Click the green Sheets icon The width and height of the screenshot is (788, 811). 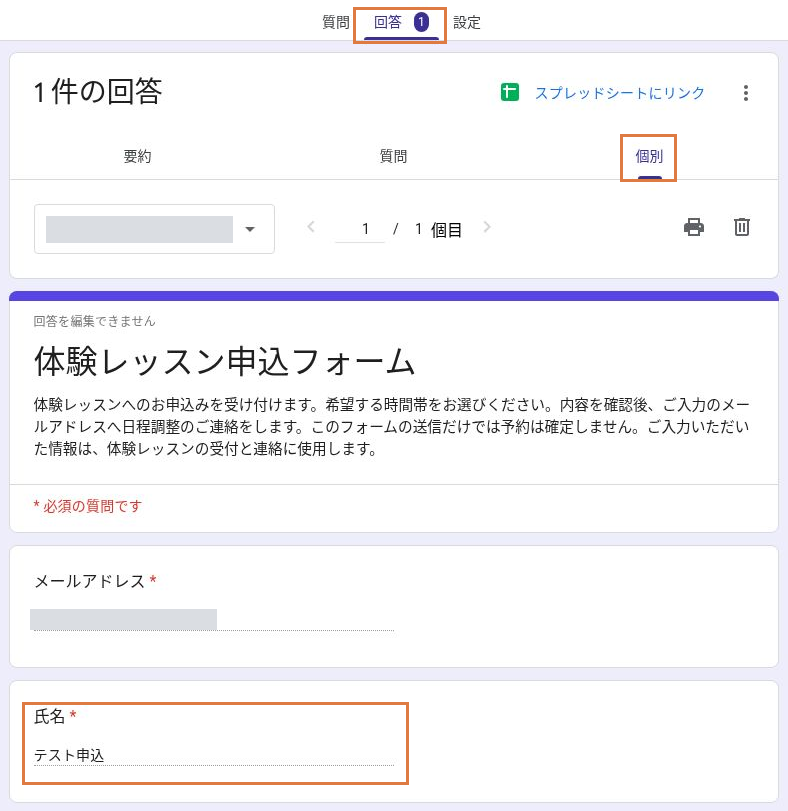point(509,93)
